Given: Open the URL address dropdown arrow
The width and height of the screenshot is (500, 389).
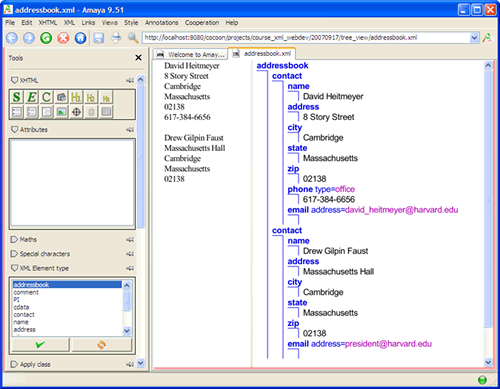Looking at the screenshot, I should [x=474, y=38].
